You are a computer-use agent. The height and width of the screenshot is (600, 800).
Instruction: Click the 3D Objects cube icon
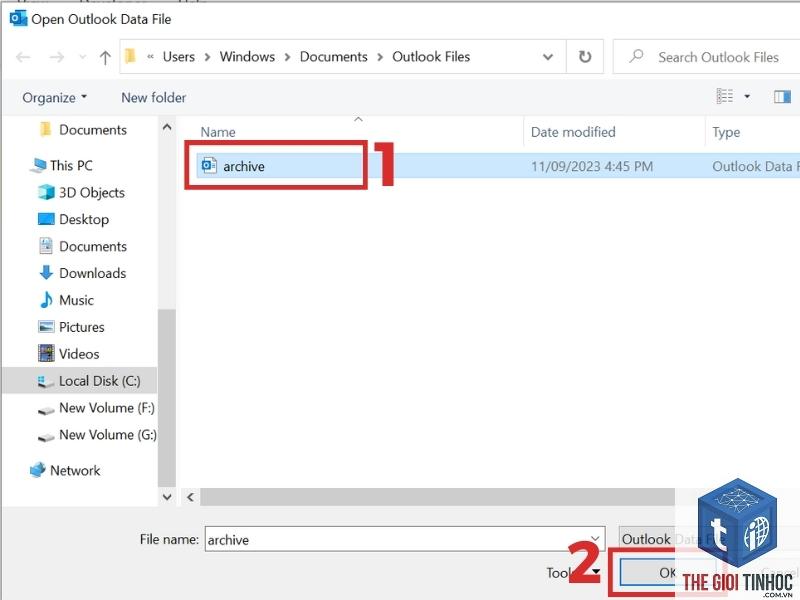click(46, 192)
